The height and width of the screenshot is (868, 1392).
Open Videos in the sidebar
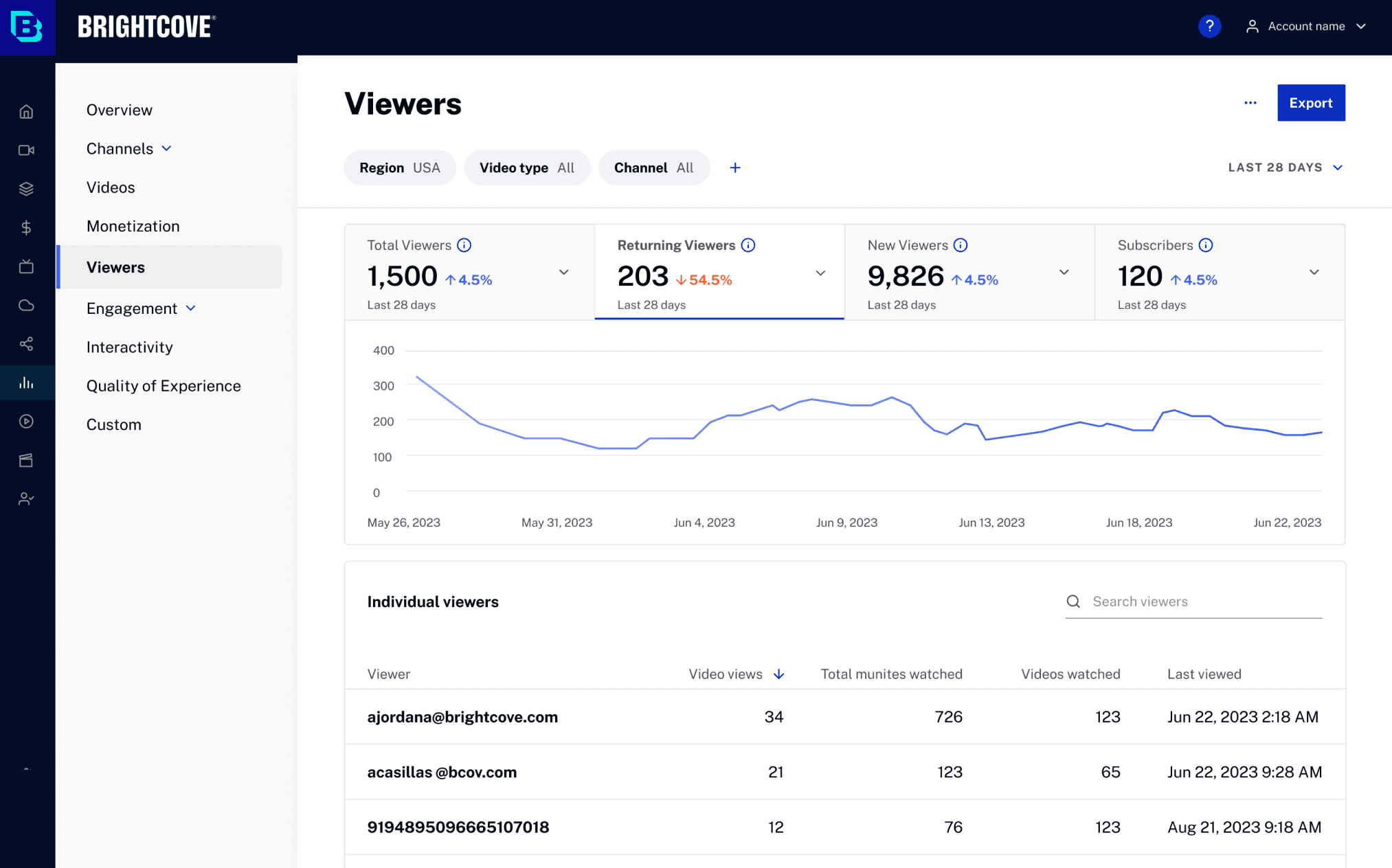click(111, 187)
